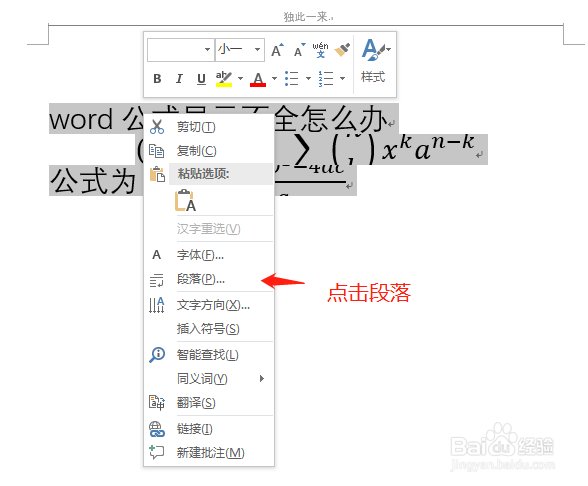Open the Styles (样式) button
This screenshot has height=486, width=588.
tap(375, 61)
